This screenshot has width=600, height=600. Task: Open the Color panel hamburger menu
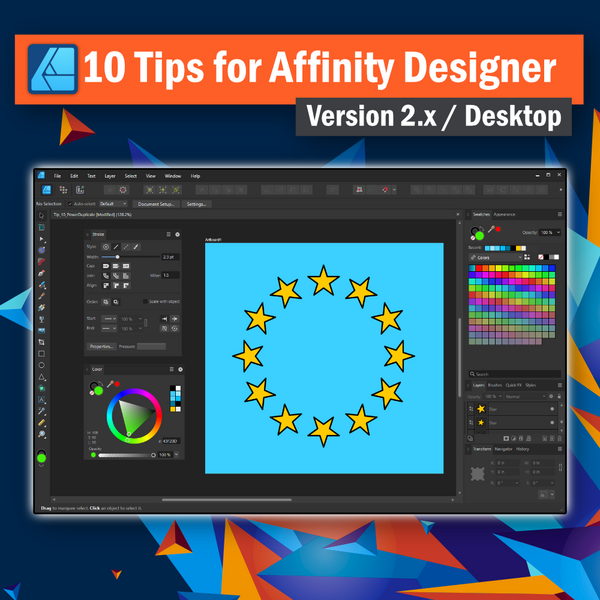coord(171,369)
